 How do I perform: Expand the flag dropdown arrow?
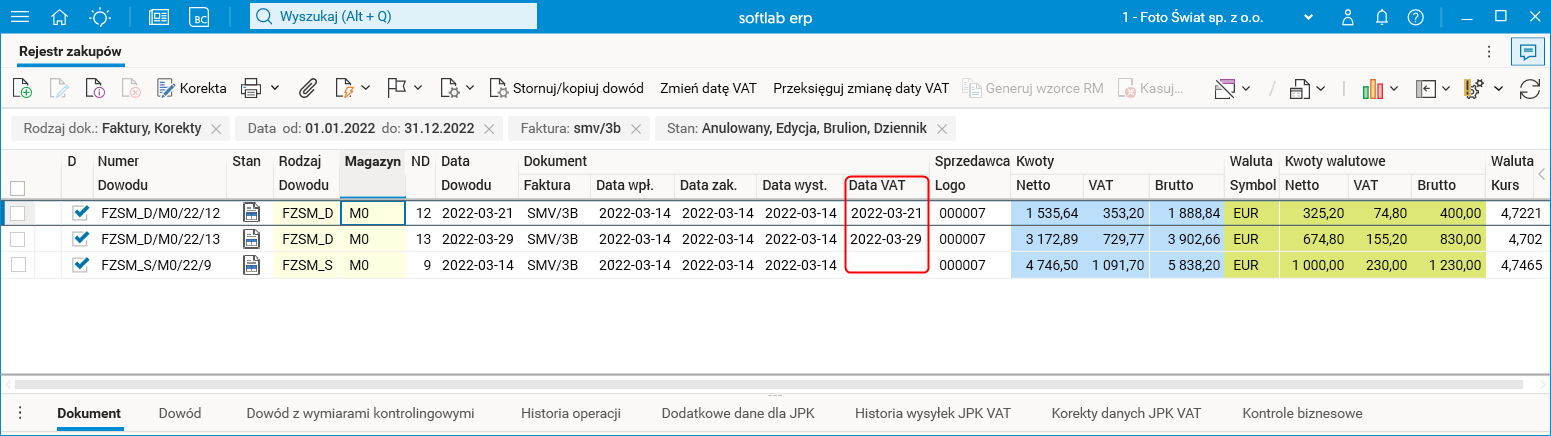[x=418, y=88]
